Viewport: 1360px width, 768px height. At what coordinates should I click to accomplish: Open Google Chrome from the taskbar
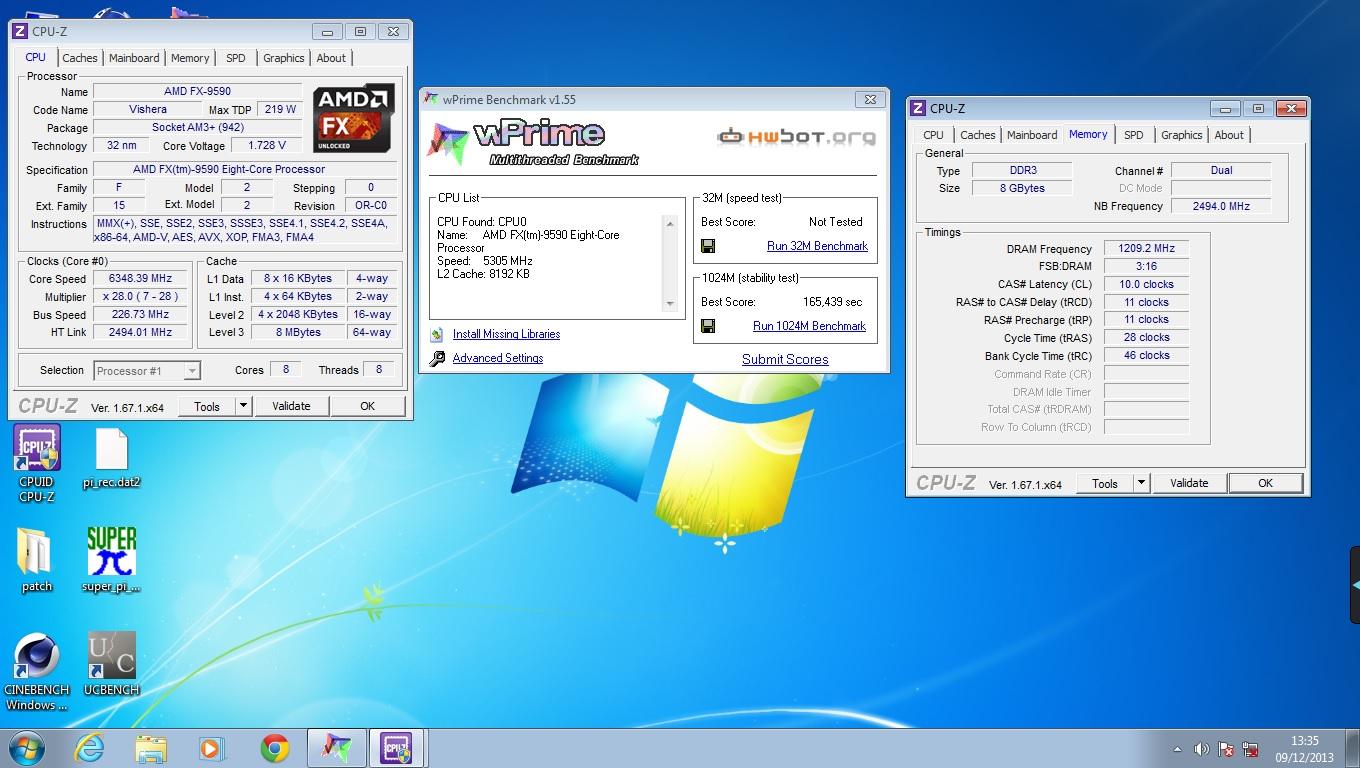coord(274,748)
